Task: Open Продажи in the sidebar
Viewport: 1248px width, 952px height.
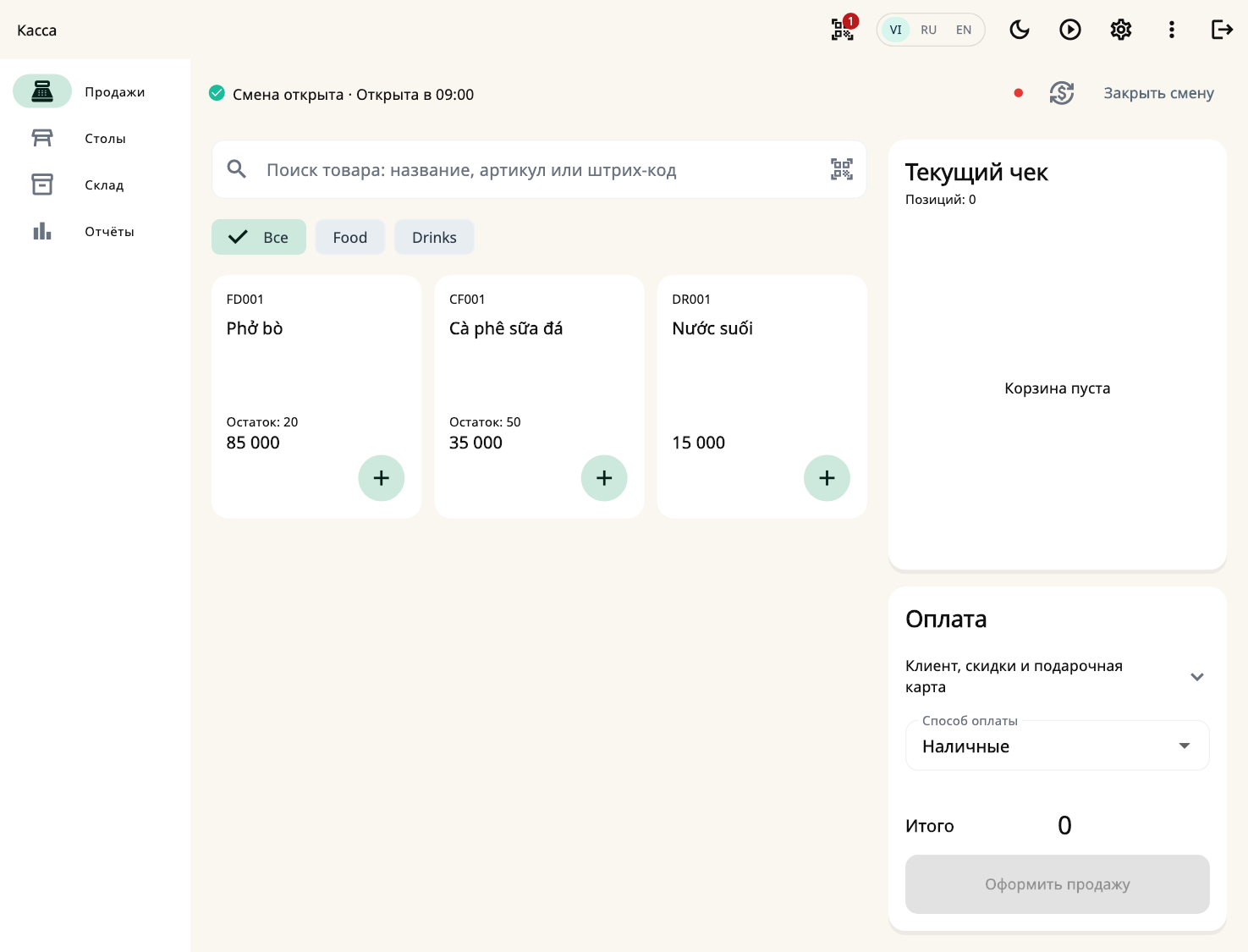Action: click(95, 91)
